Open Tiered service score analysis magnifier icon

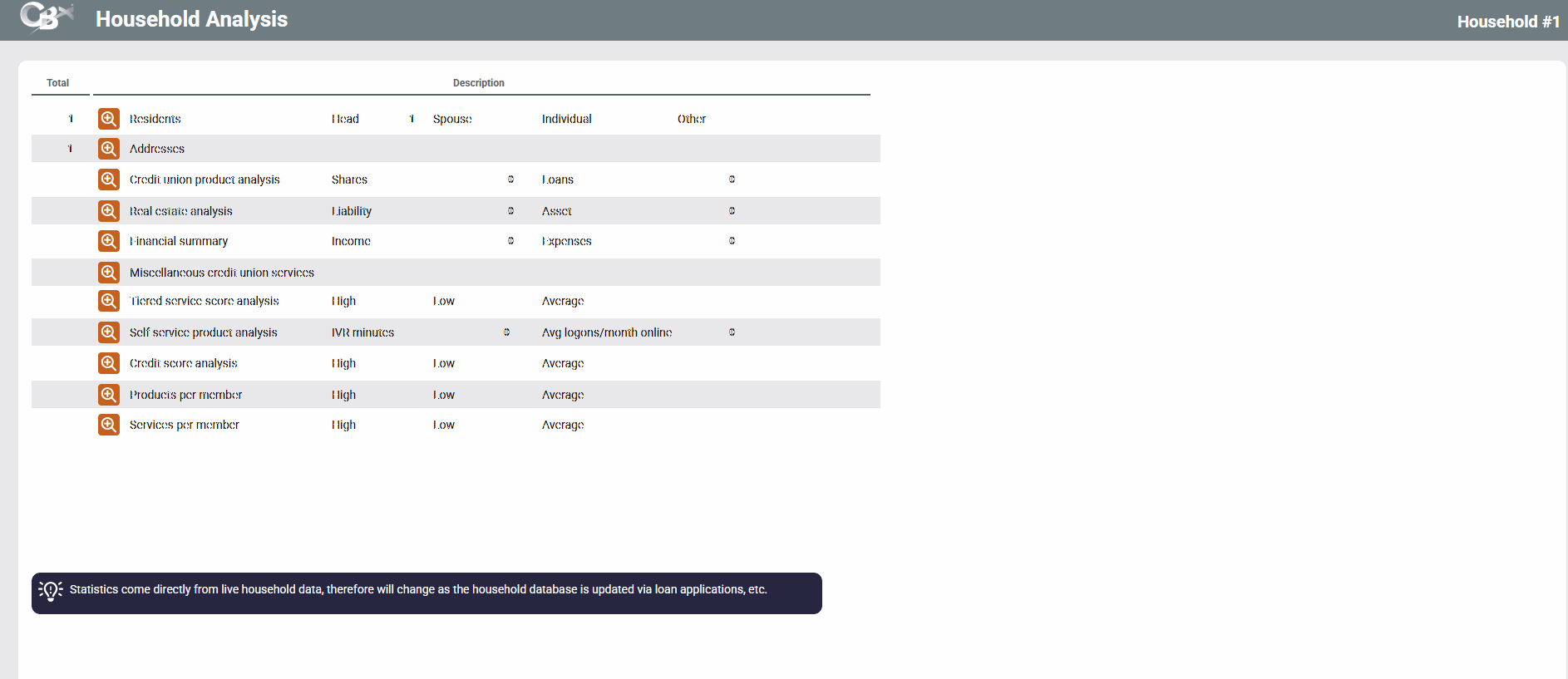click(109, 301)
